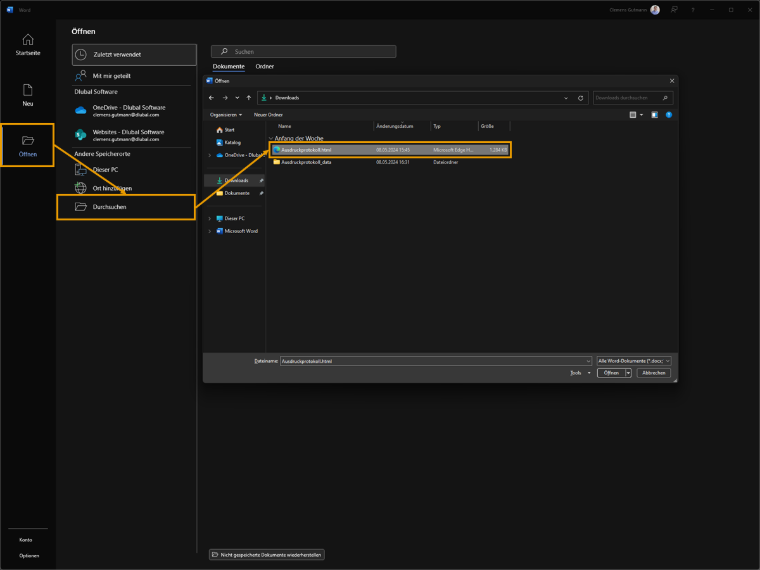The height and width of the screenshot is (570, 760).
Task: Expand Dieser PC tree node in dialog
Action: 209,219
